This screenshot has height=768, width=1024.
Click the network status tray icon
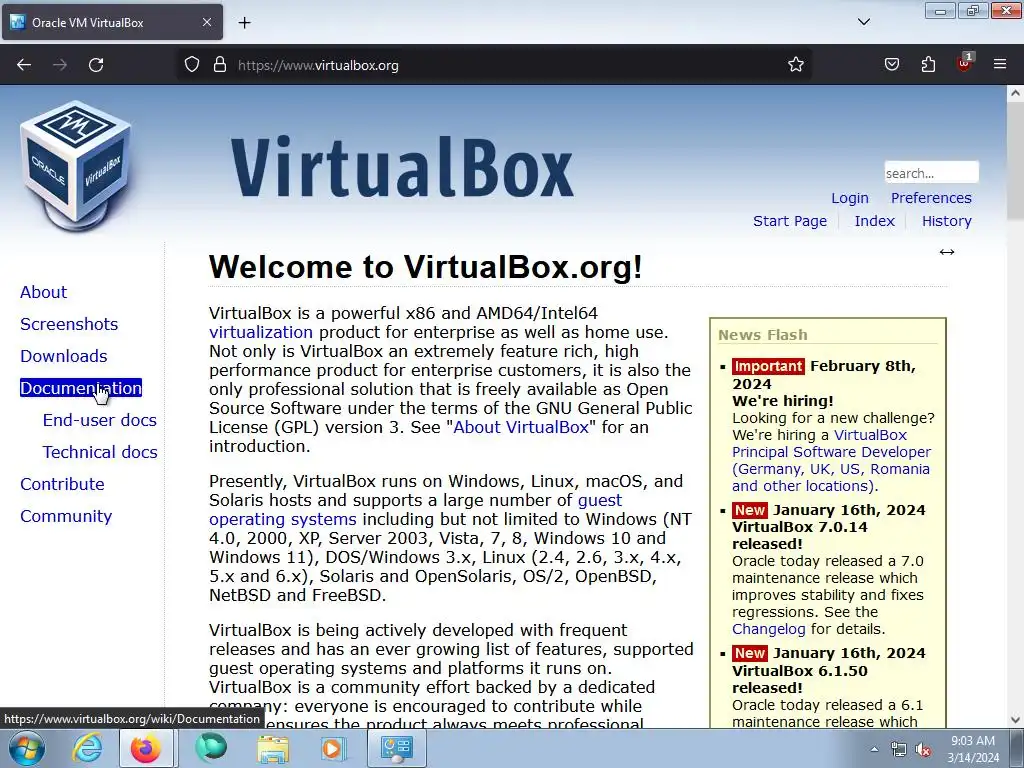pos(899,750)
